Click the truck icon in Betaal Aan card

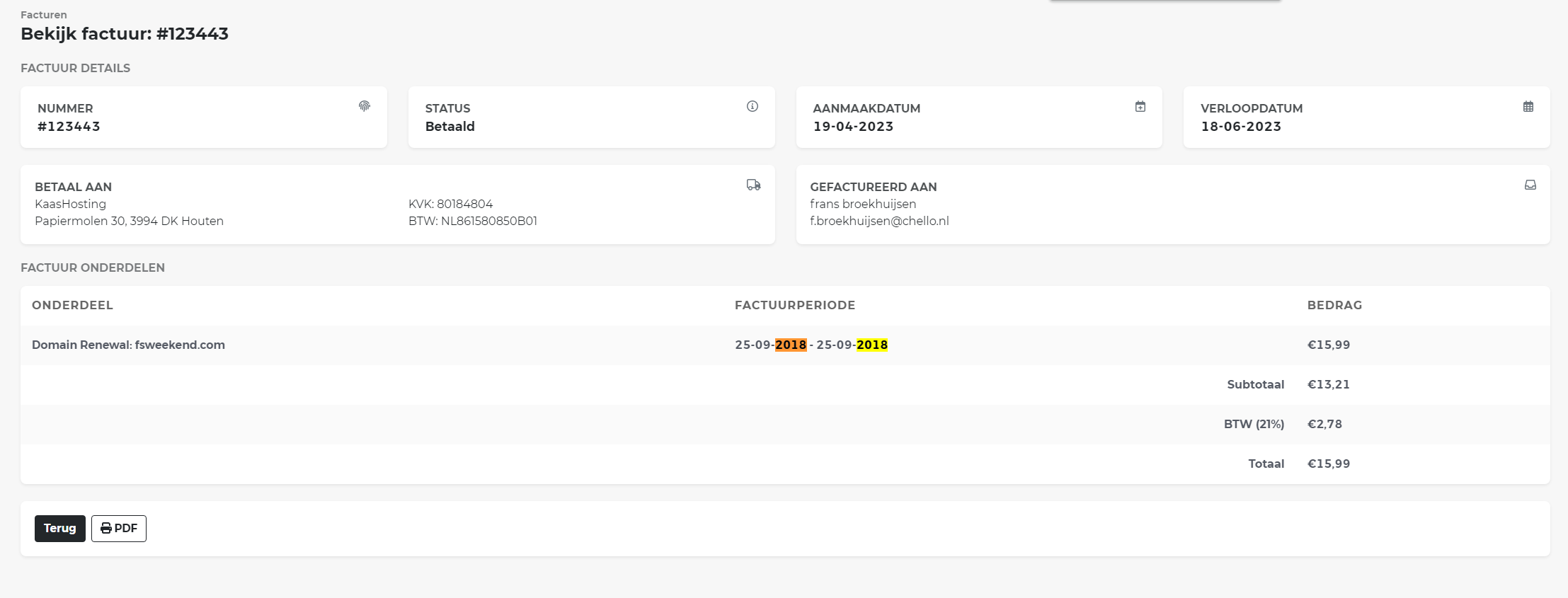(753, 185)
